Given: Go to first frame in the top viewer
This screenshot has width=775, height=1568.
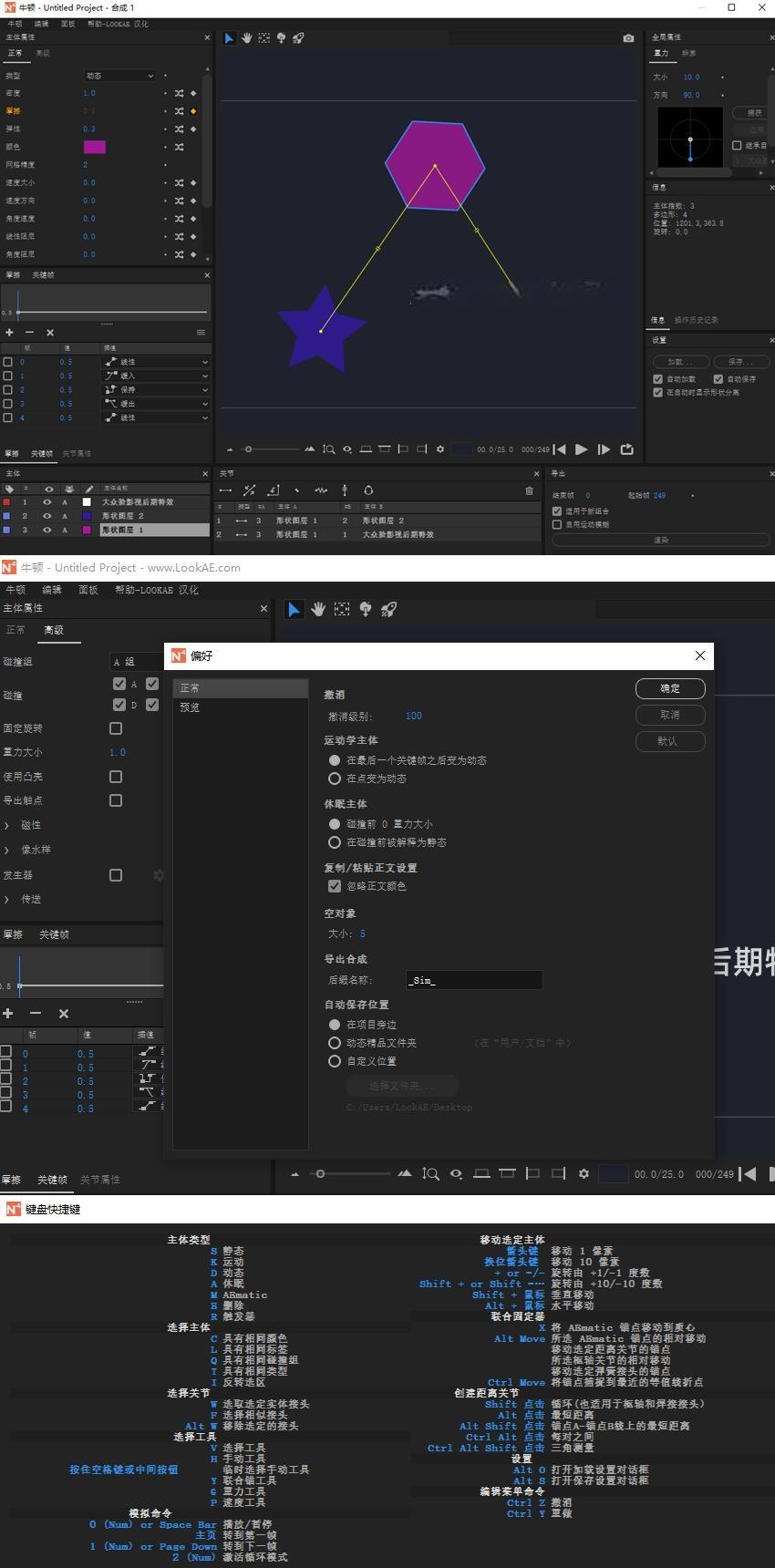Looking at the screenshot, I should [560, 449].
